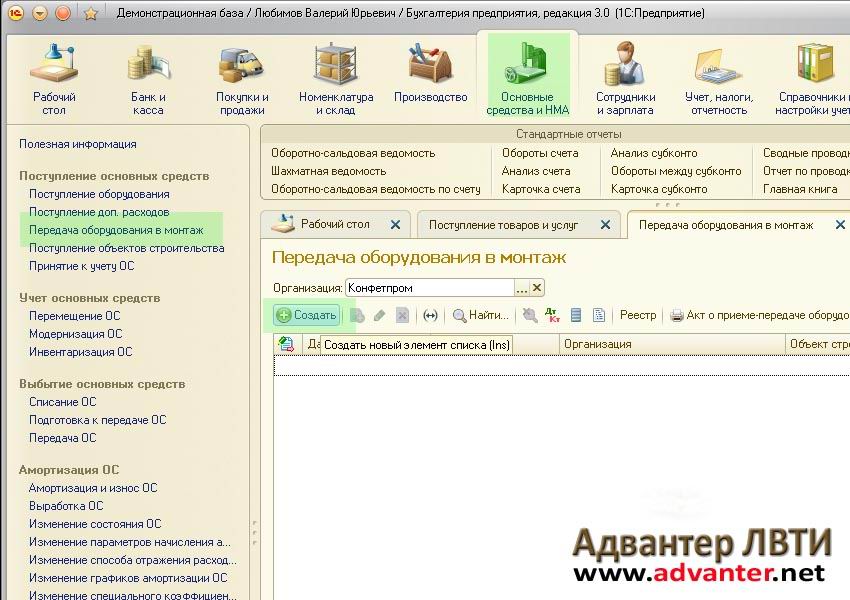Click the Дт/Кт postings icon

point(552,315)
